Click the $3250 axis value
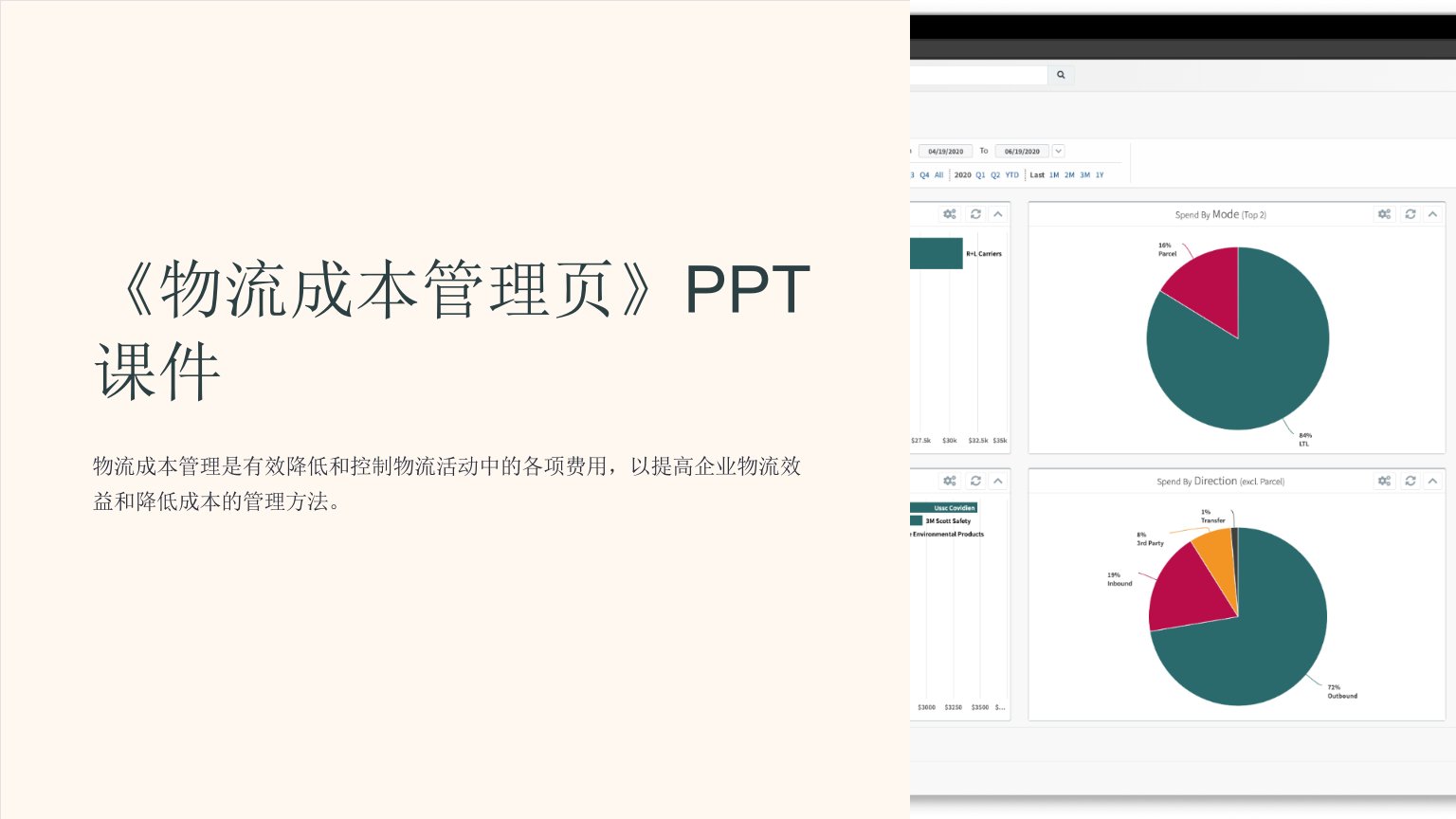The image size is (1456, 819). pyautogui.click(x=954, y=707)
